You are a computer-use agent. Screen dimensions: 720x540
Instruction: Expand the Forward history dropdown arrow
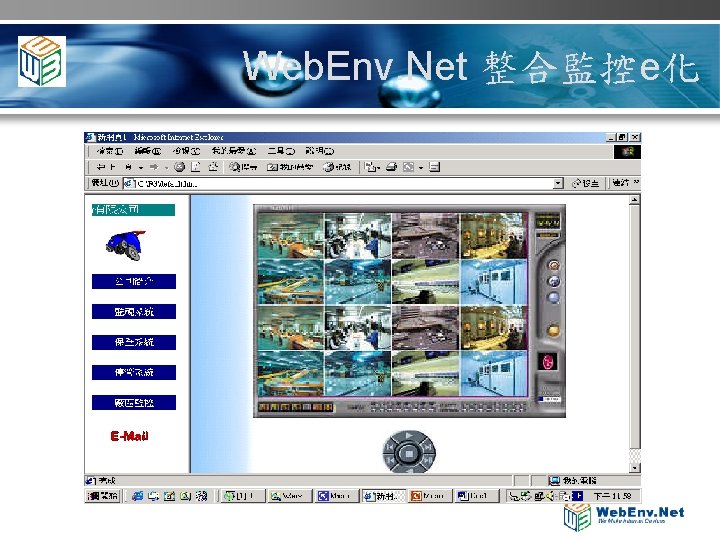pos(166,168)
